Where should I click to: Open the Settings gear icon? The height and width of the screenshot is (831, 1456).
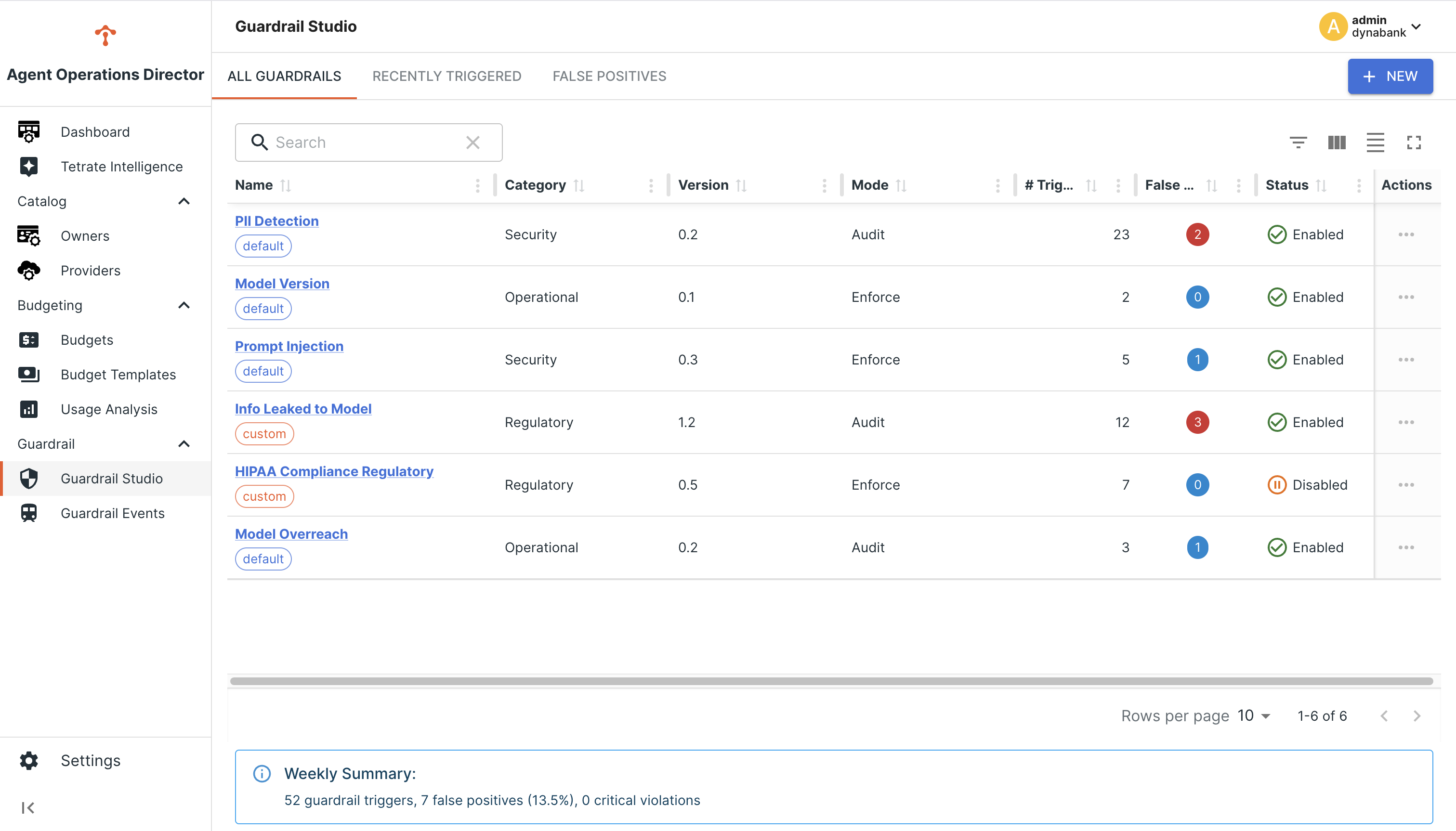[x=28, y=760]
